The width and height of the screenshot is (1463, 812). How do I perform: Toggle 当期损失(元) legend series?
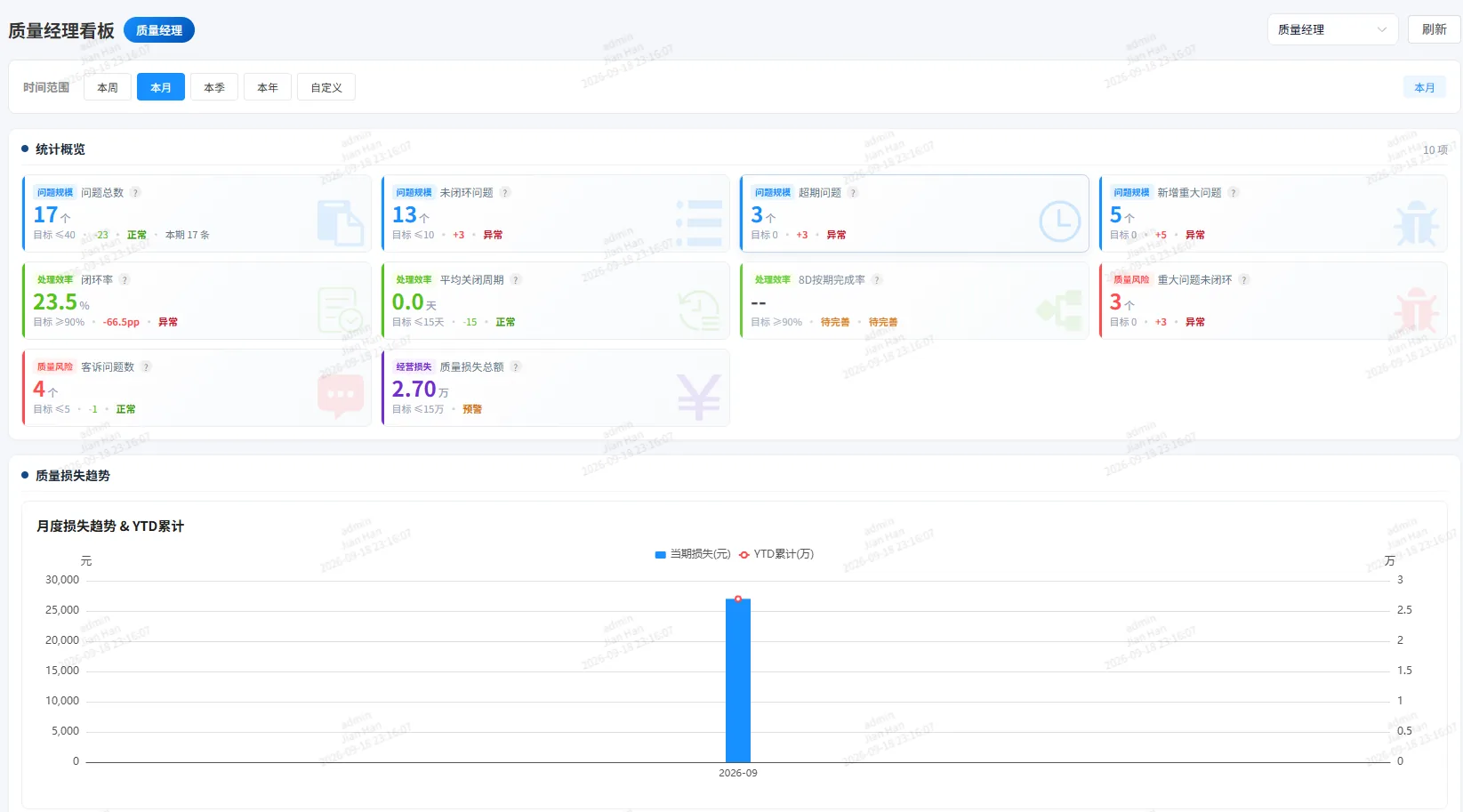693,554
